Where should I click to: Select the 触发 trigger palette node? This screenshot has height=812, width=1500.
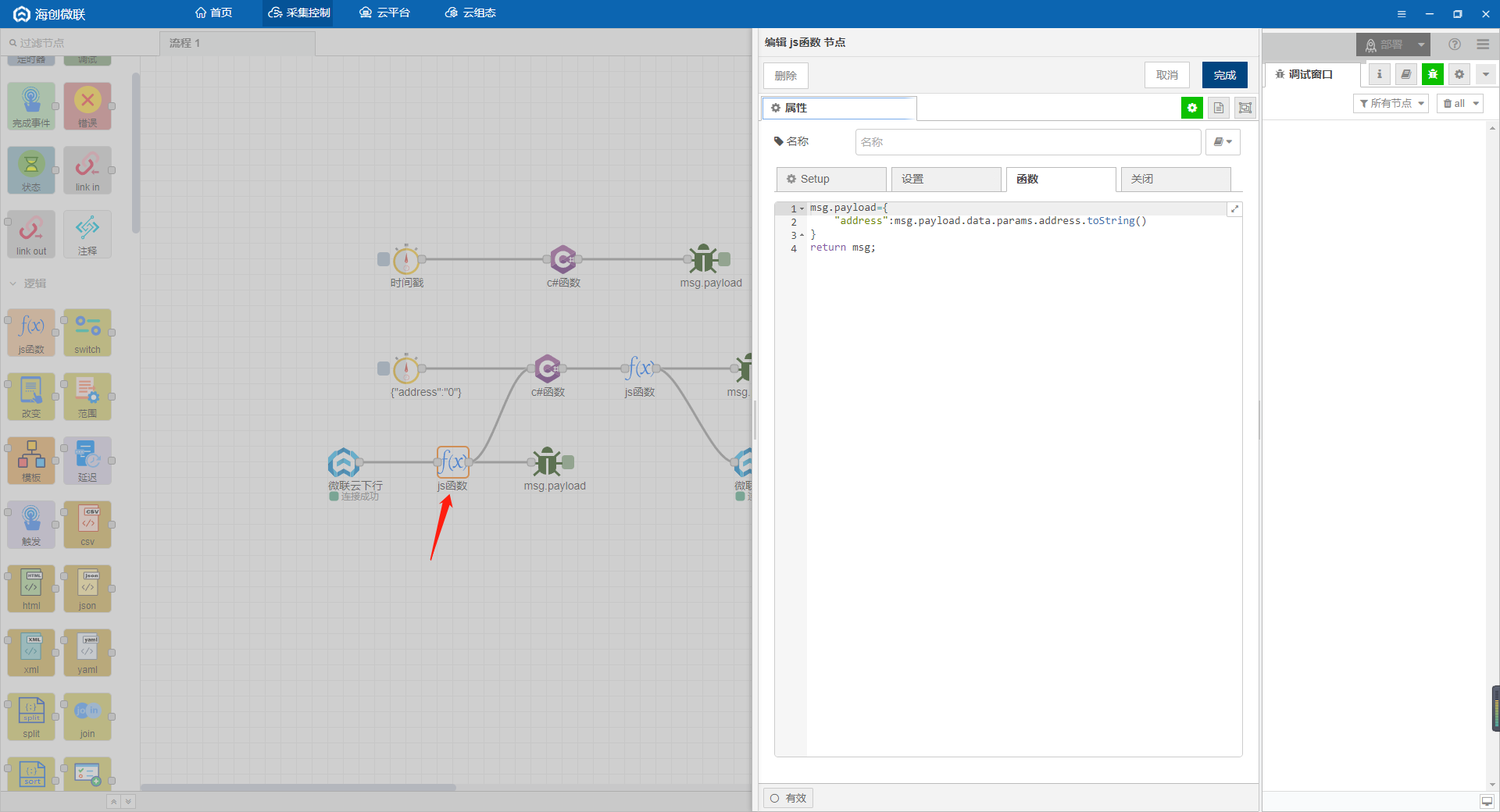31,525
